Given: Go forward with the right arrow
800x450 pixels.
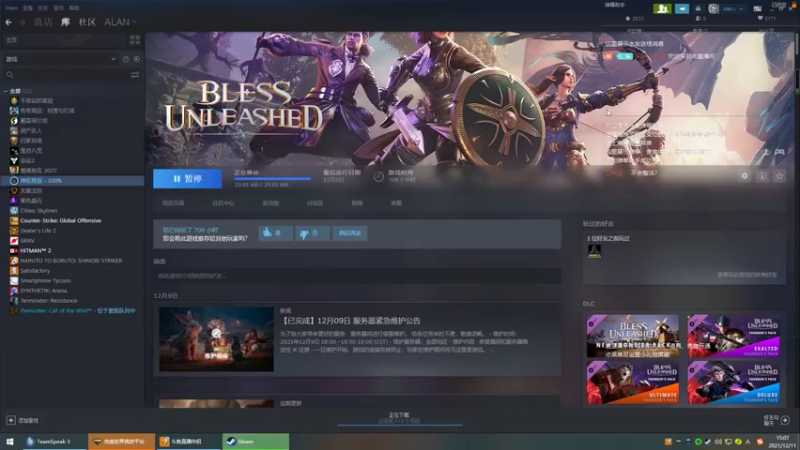Looking at the screenshot, I should (22, 22).
